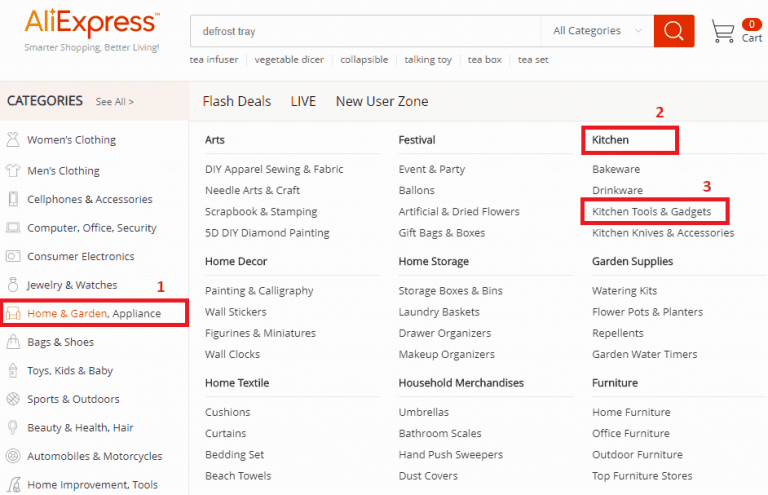768x495 pixels.
Task: Click the Bags & Shoes bag icon
Action: click(13, 341)
